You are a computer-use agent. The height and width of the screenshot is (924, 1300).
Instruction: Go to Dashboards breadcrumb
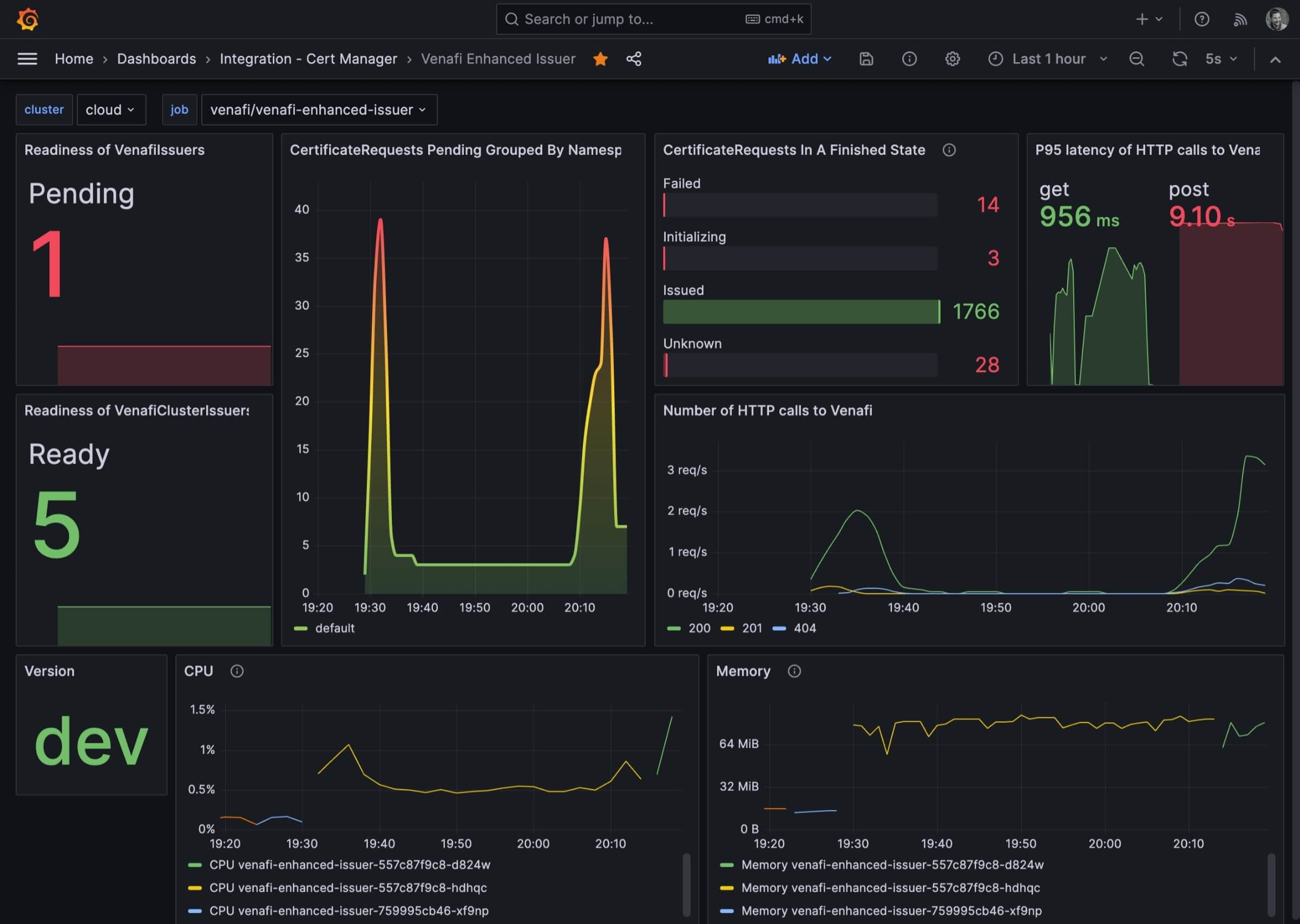pos(156,58)
